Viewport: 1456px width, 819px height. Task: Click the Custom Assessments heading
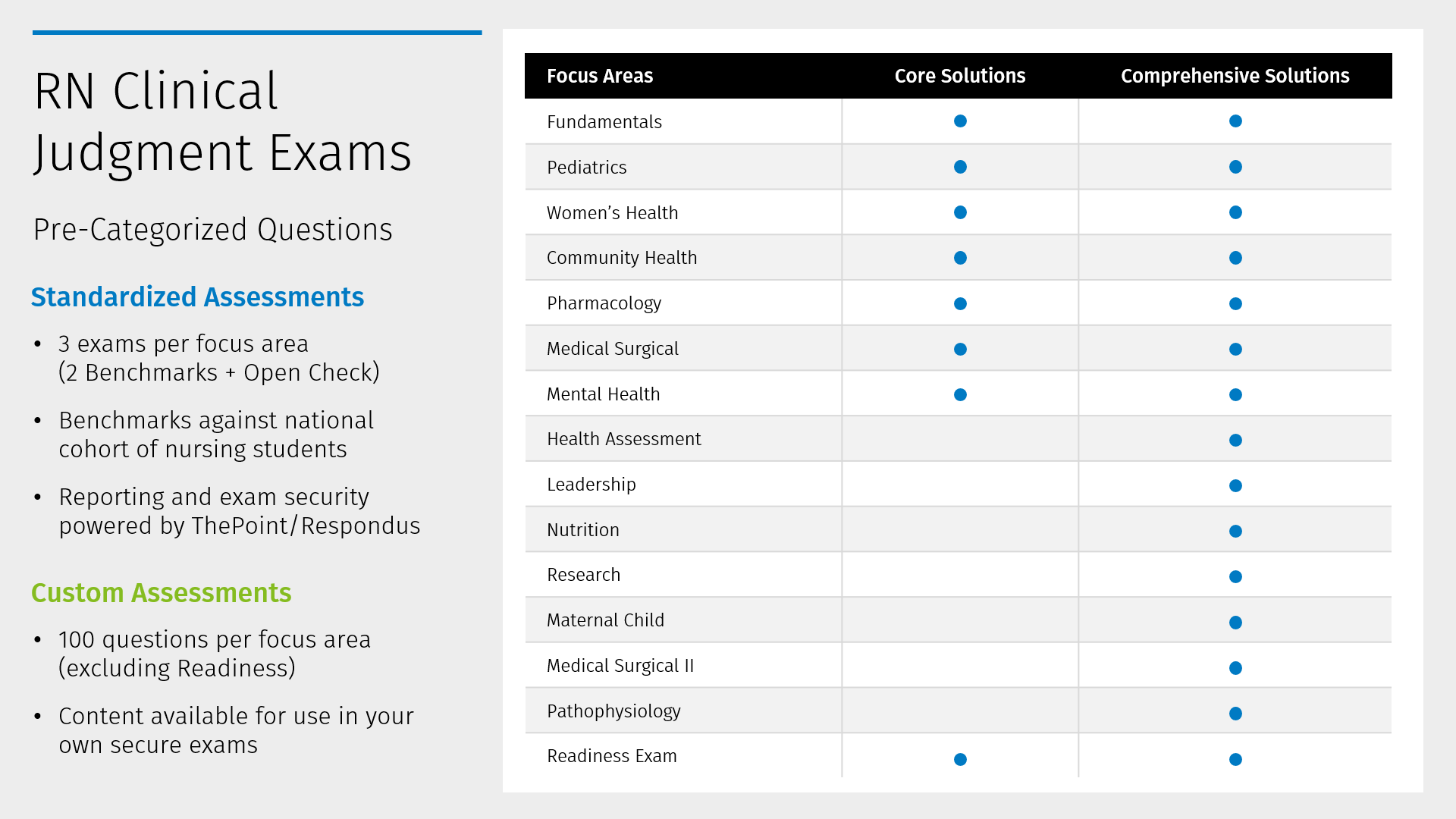(161, 592)
